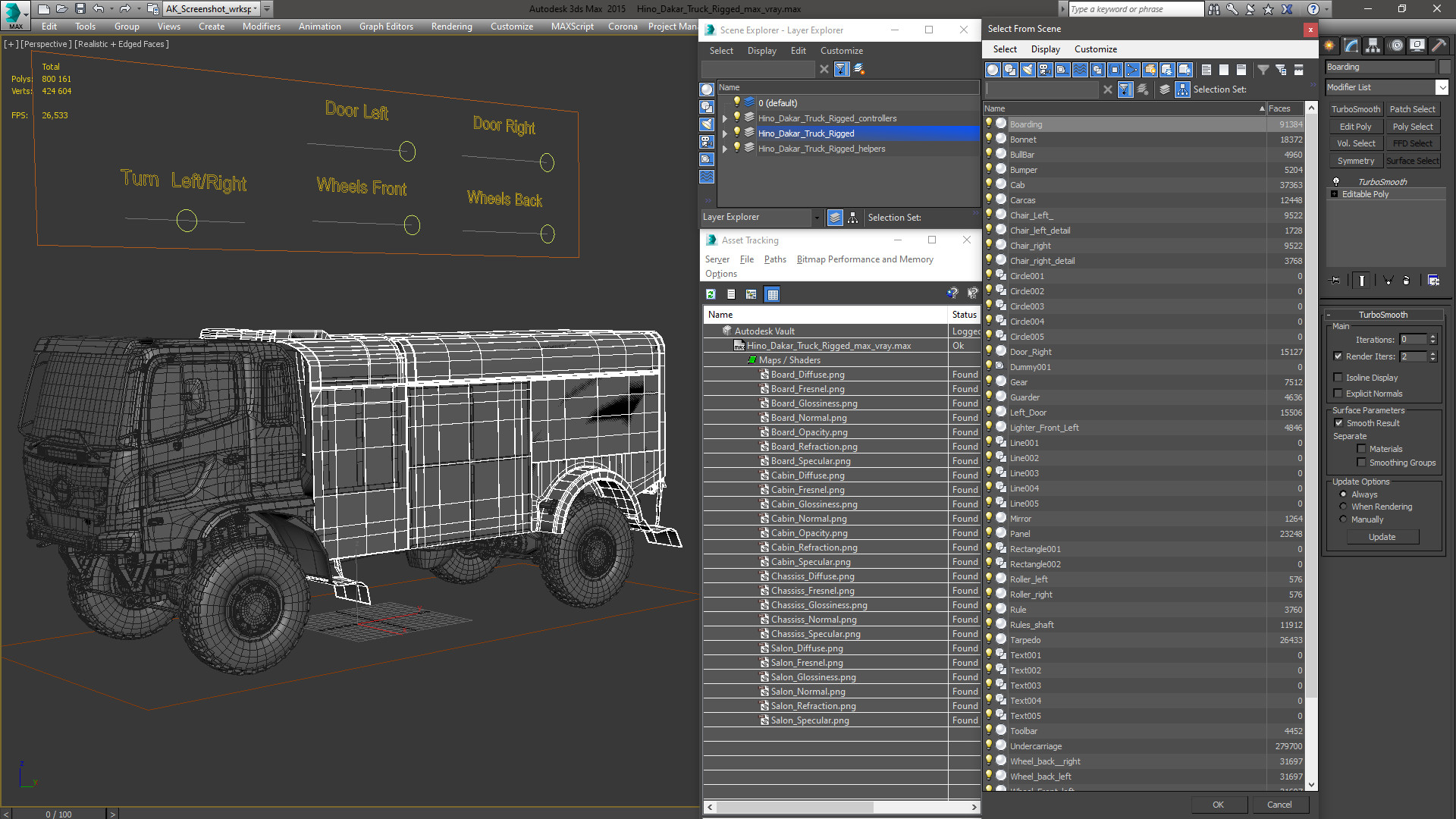Expand Hino_Dakar_Truck_Rigged layer
The height and width of the screenshot is (819, 1456).
tap(725, 133)
